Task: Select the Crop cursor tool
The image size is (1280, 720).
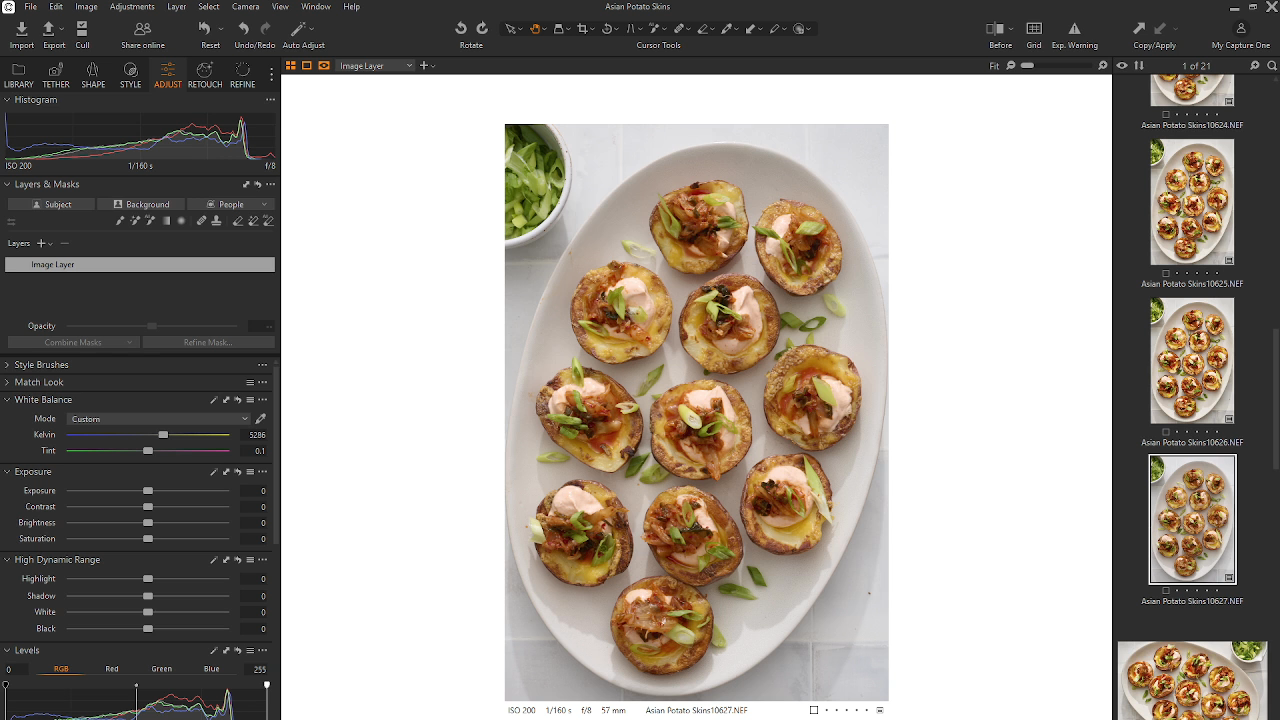Action: coord(584,29)
